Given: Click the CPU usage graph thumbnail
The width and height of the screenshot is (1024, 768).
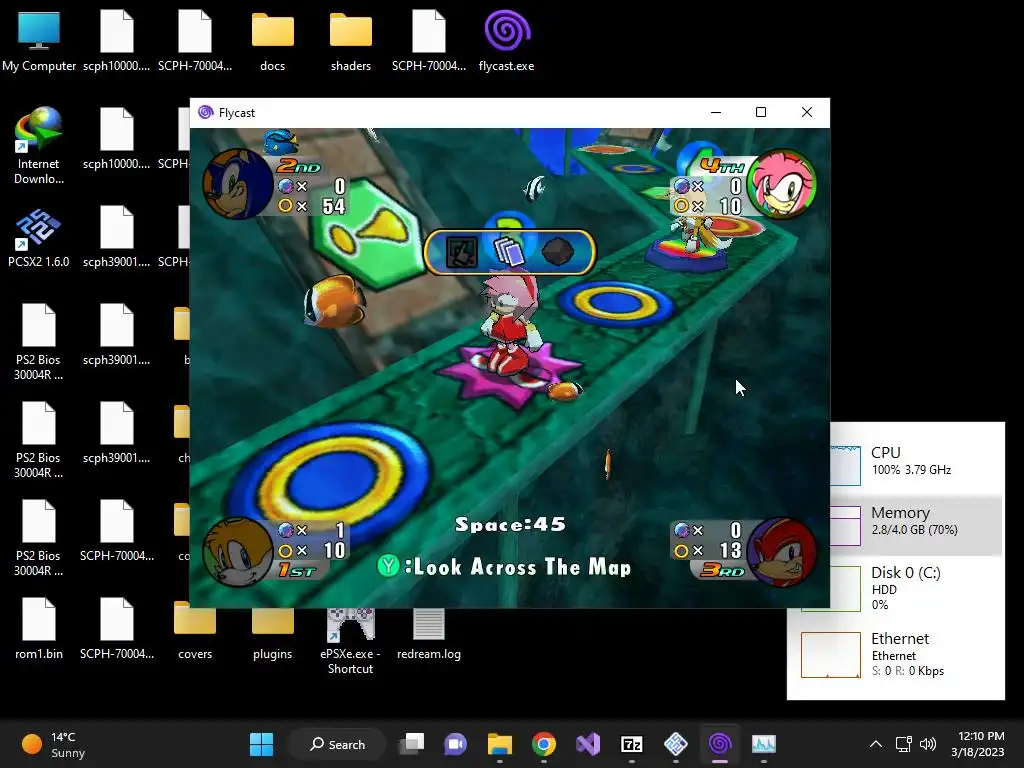Looking at the screenshot, I should (846, 465).
